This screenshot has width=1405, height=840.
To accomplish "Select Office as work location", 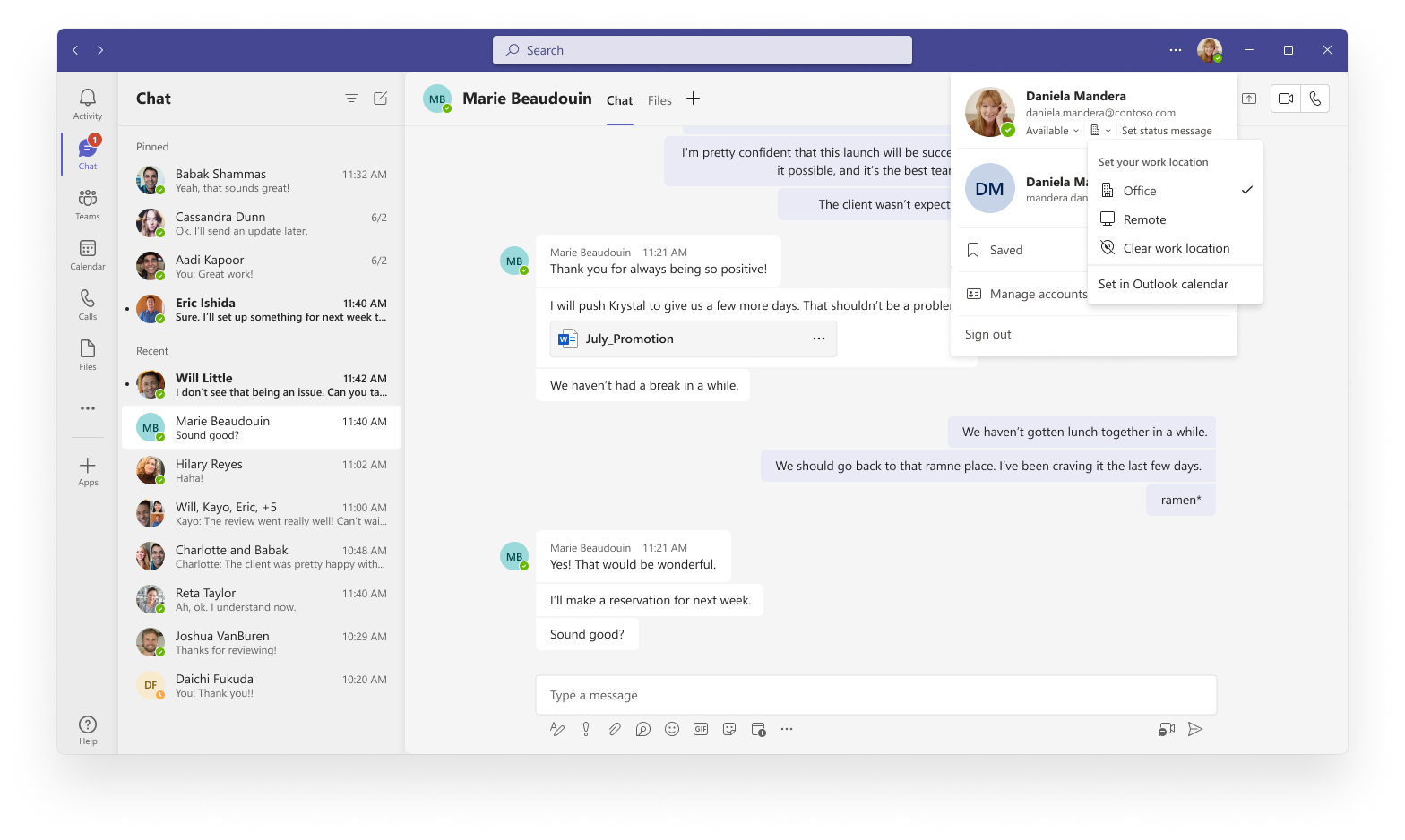I will coord(1175,191).
